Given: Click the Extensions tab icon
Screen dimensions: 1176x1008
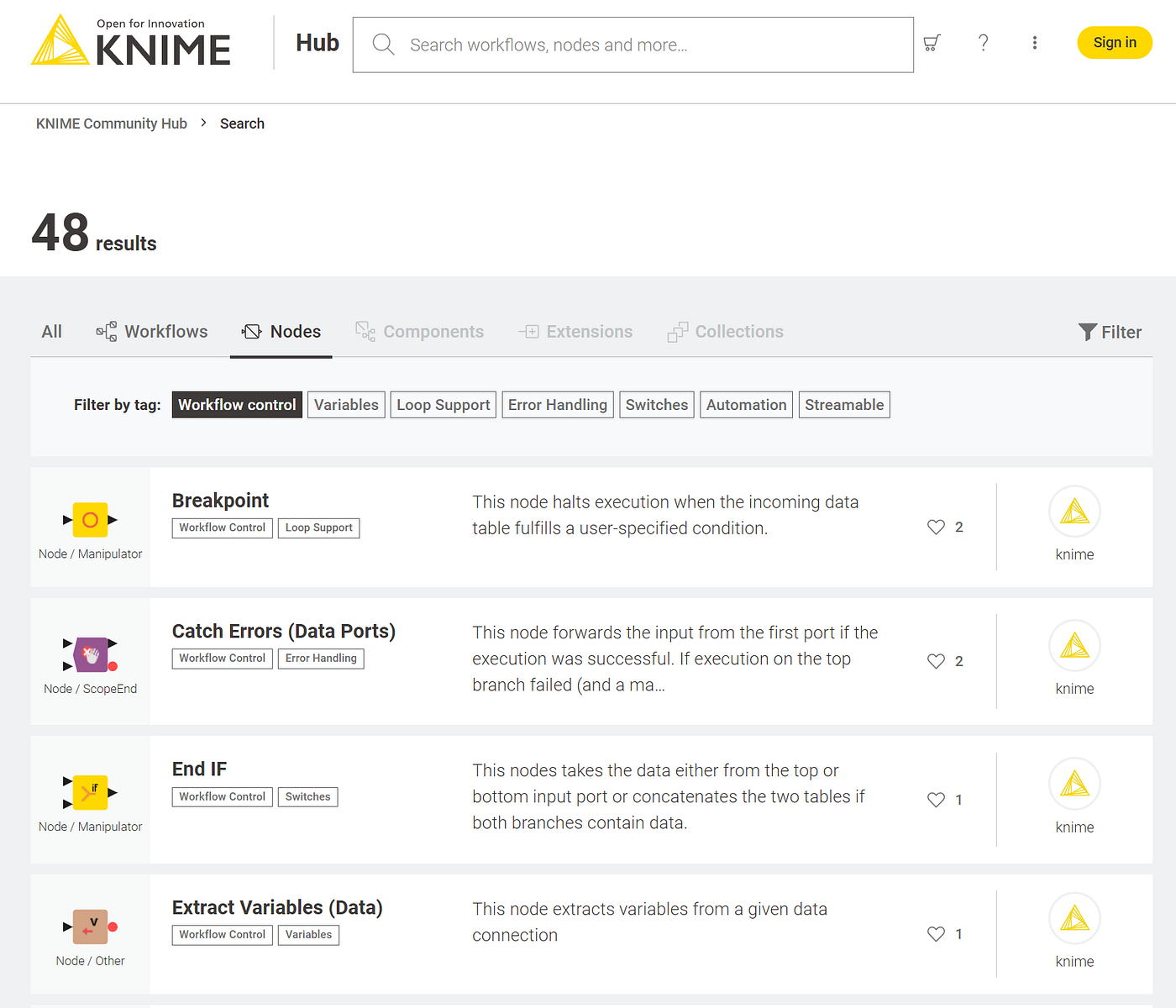Looking at the screenshot, I should tap(528, 332).
